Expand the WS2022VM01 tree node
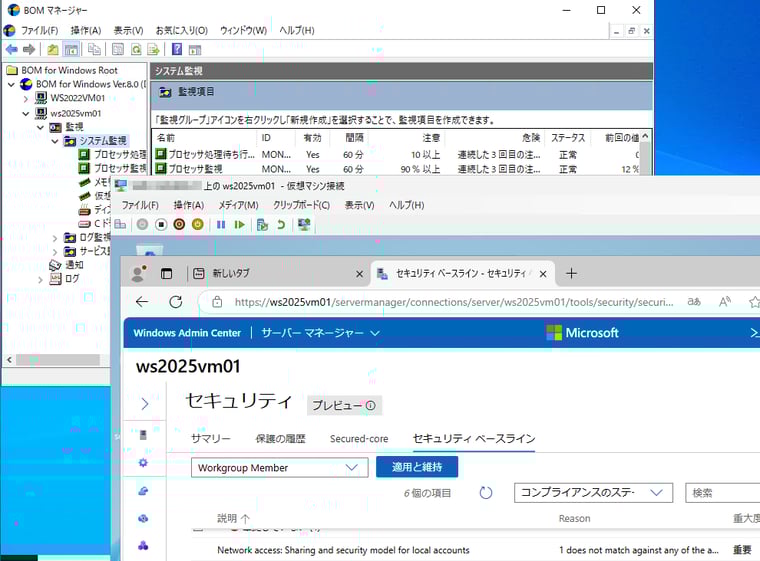 26,98
